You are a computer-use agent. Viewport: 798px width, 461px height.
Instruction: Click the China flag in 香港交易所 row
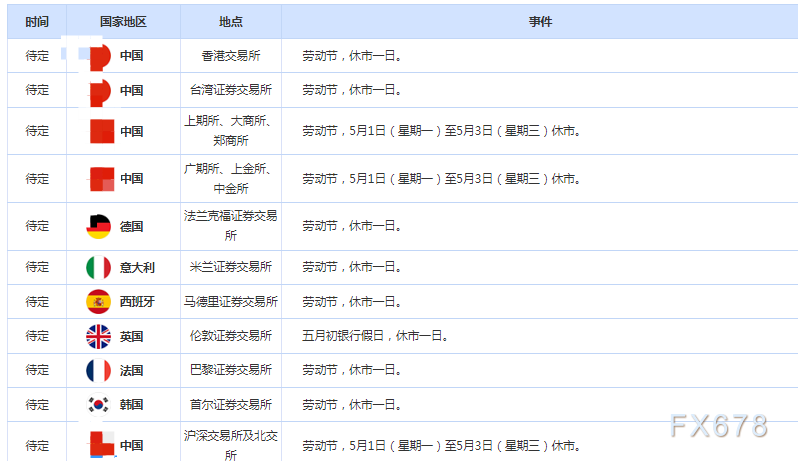click(100, 56)
